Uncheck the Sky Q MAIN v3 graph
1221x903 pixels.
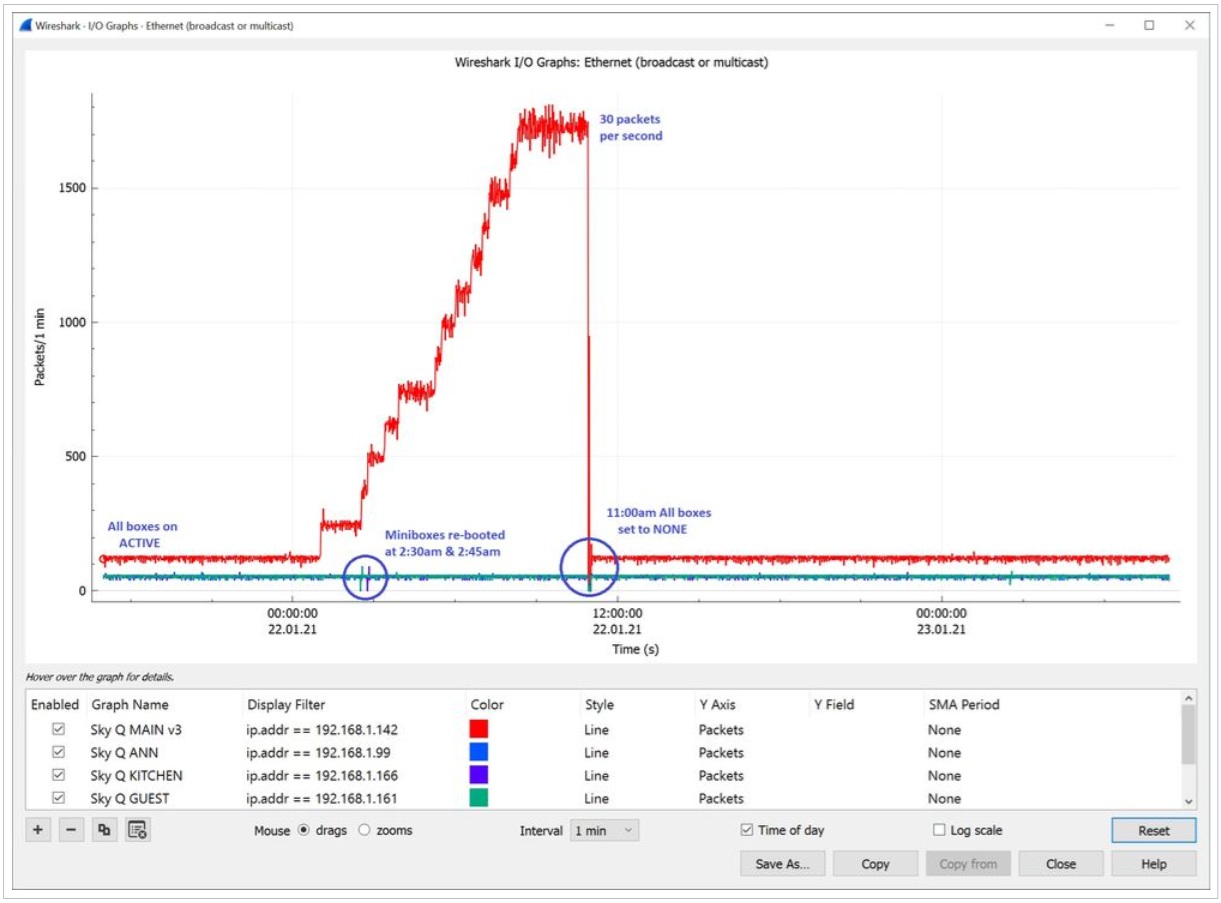[60, 729]
